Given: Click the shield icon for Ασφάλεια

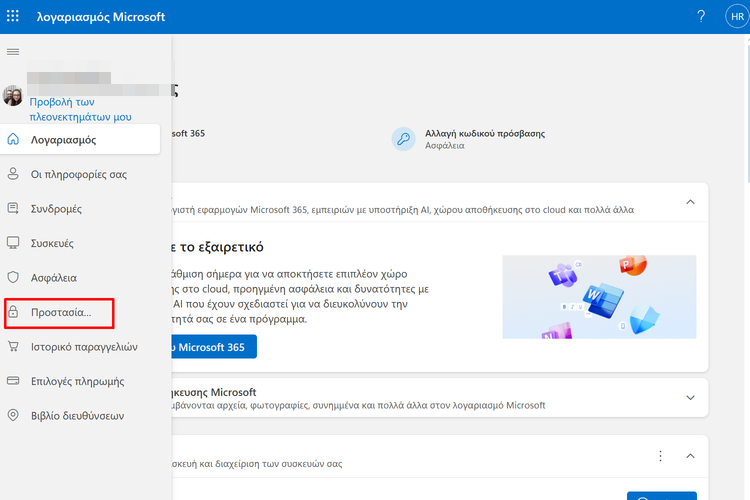Looking at the screenshot, I should (13, 277).
